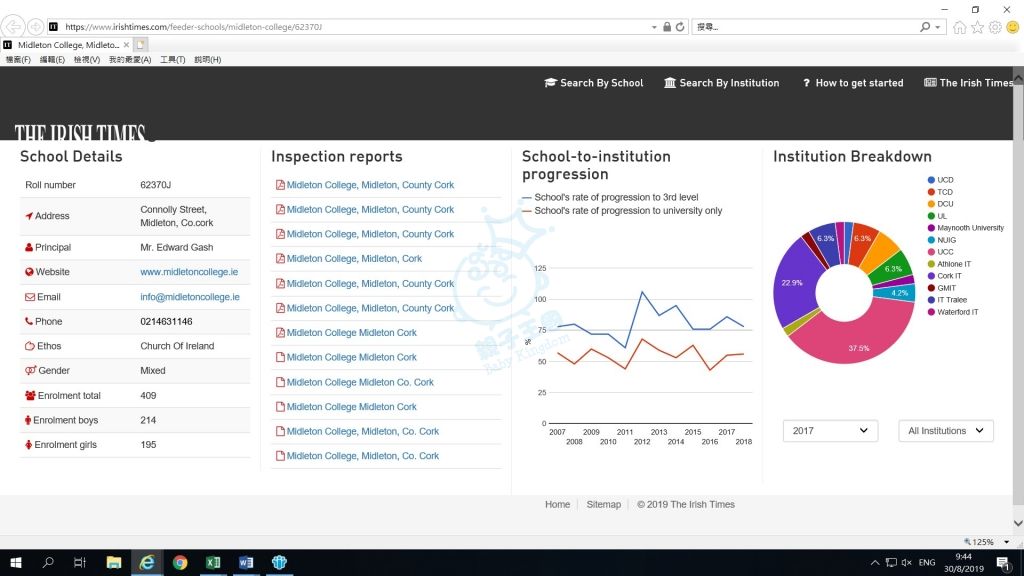Reload the page with refresh icon
Viewport: 1024px width, 576px height.
click(x=680, y=27)
